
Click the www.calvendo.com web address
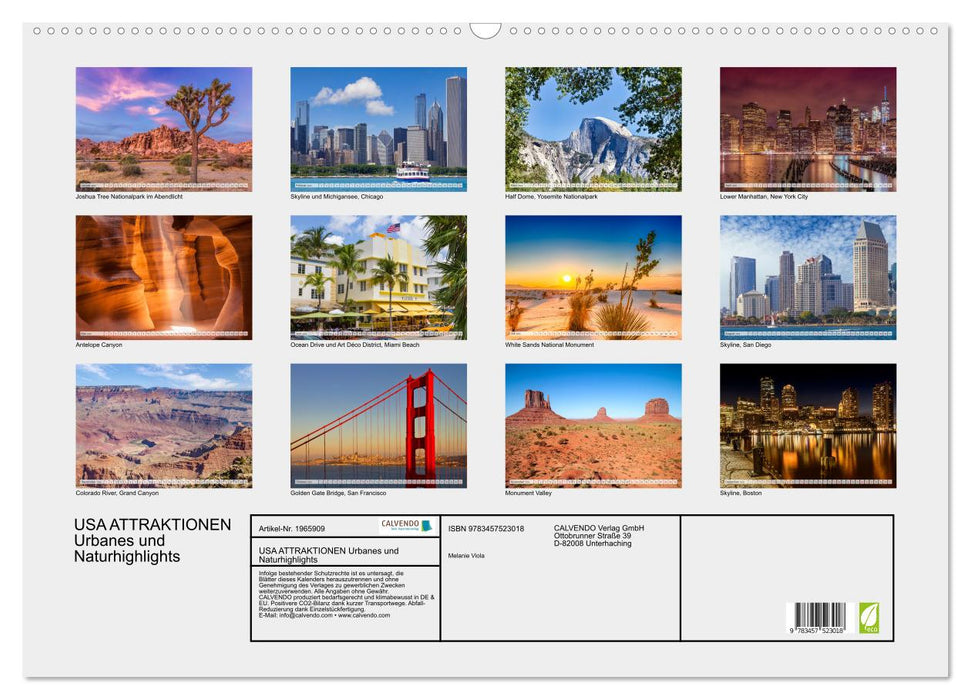(x=364, y=614)
